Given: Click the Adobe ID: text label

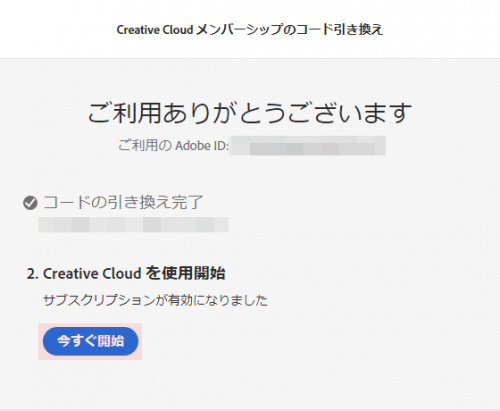Looking at the screenshot, I should click(x=202, y=146).
